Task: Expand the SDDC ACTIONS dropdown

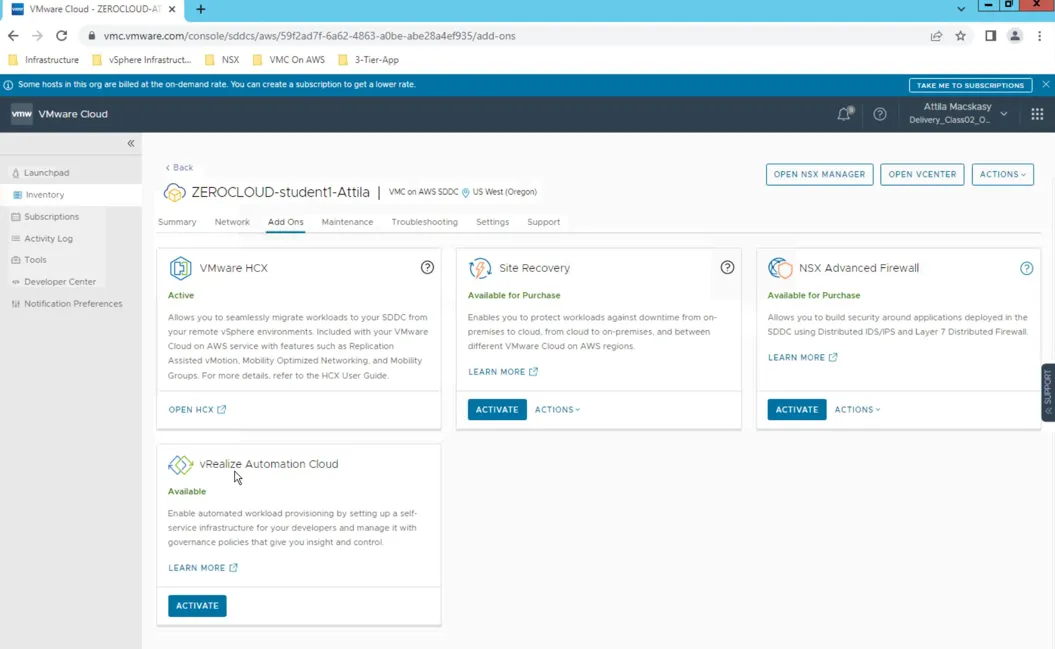Action: coord(1003,174)
